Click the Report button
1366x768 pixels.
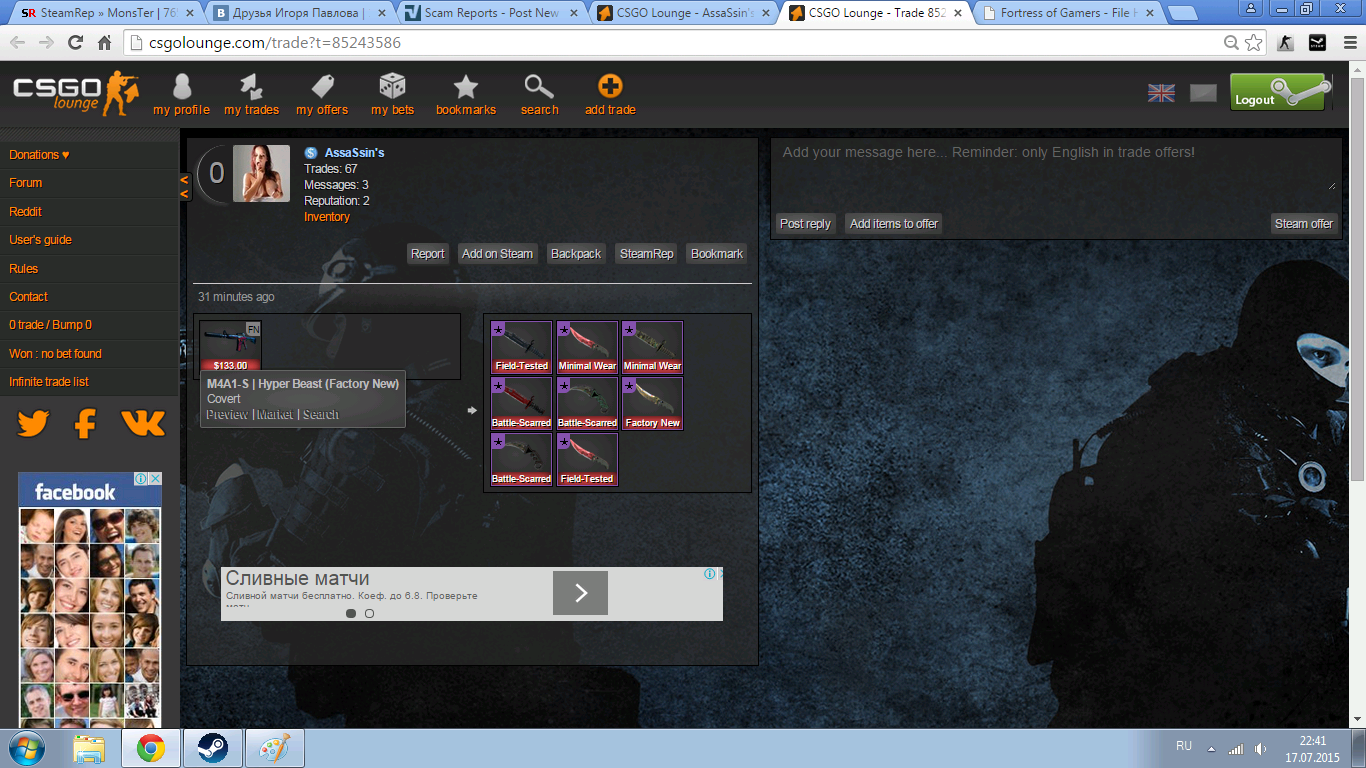[427, 254]
